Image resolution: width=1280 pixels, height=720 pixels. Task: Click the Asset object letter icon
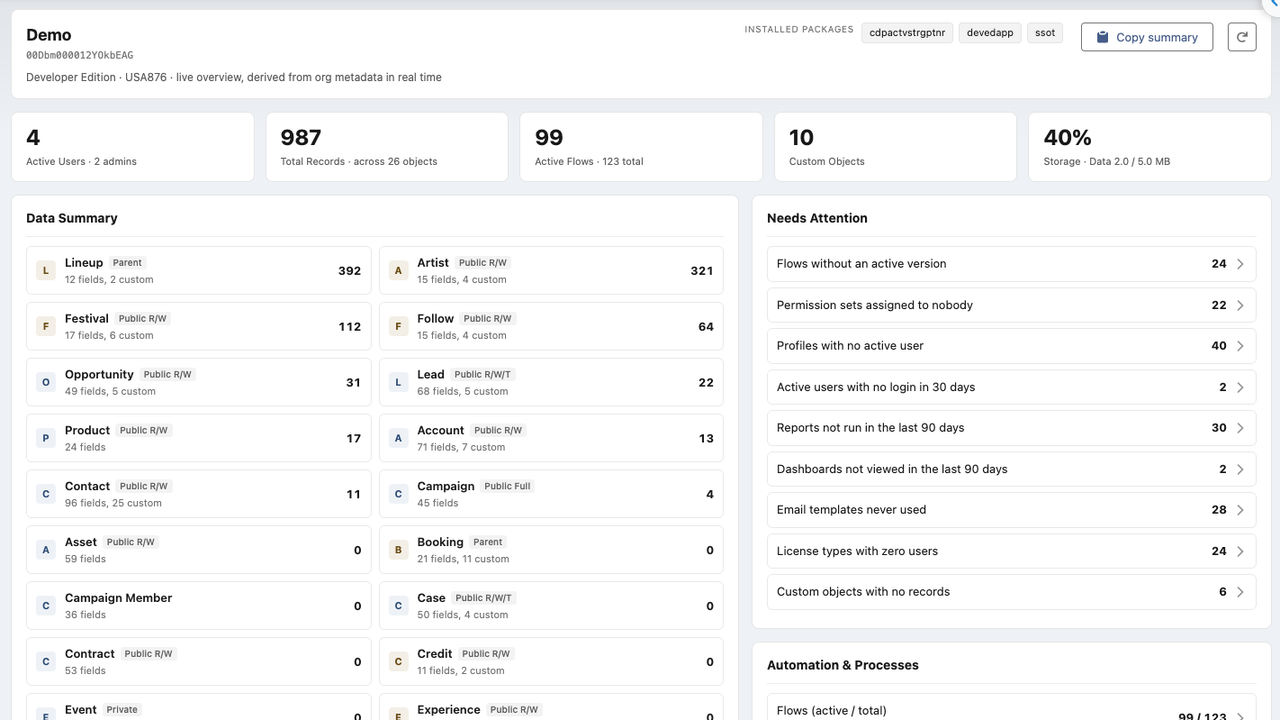tap(45, 550)
